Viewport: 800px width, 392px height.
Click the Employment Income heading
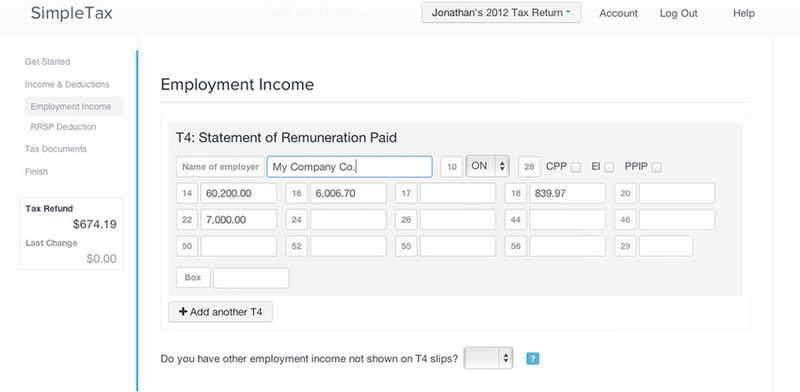(x=237, y=85)
